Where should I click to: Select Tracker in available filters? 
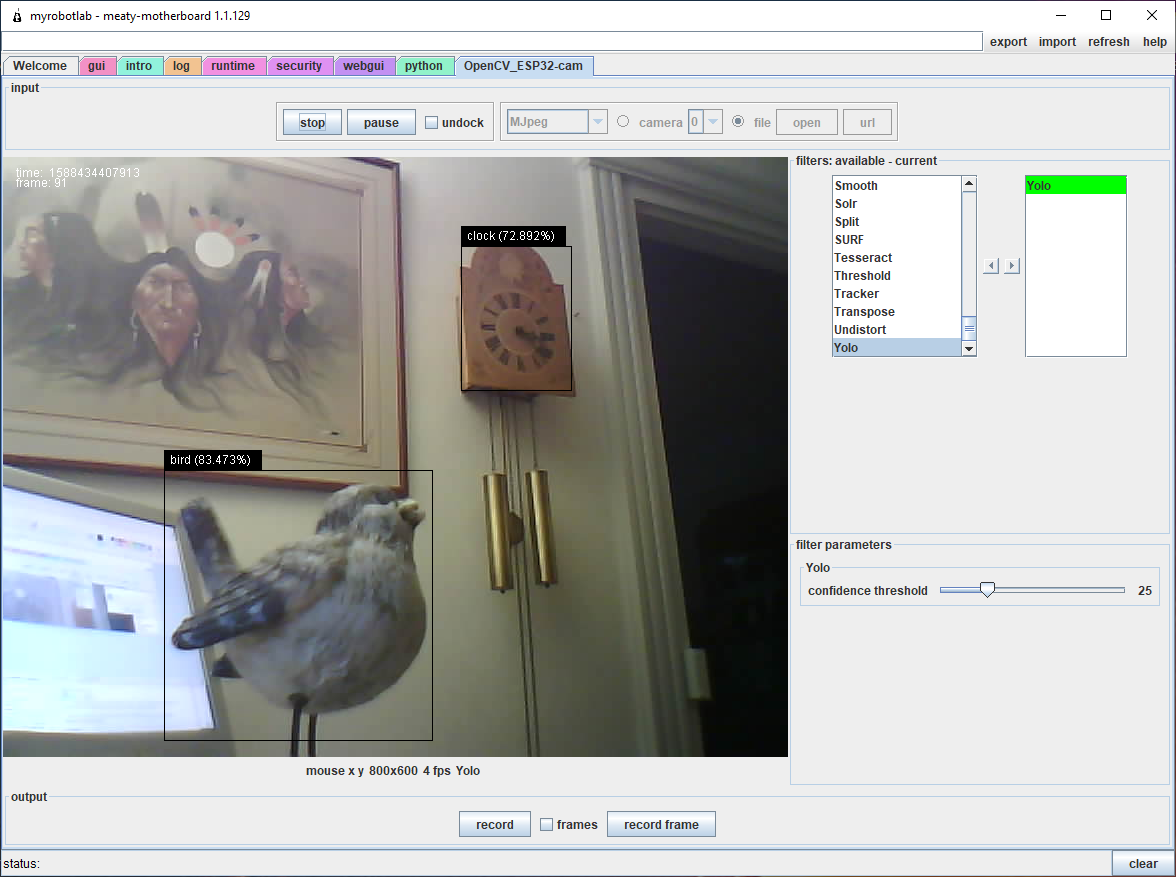897,293
